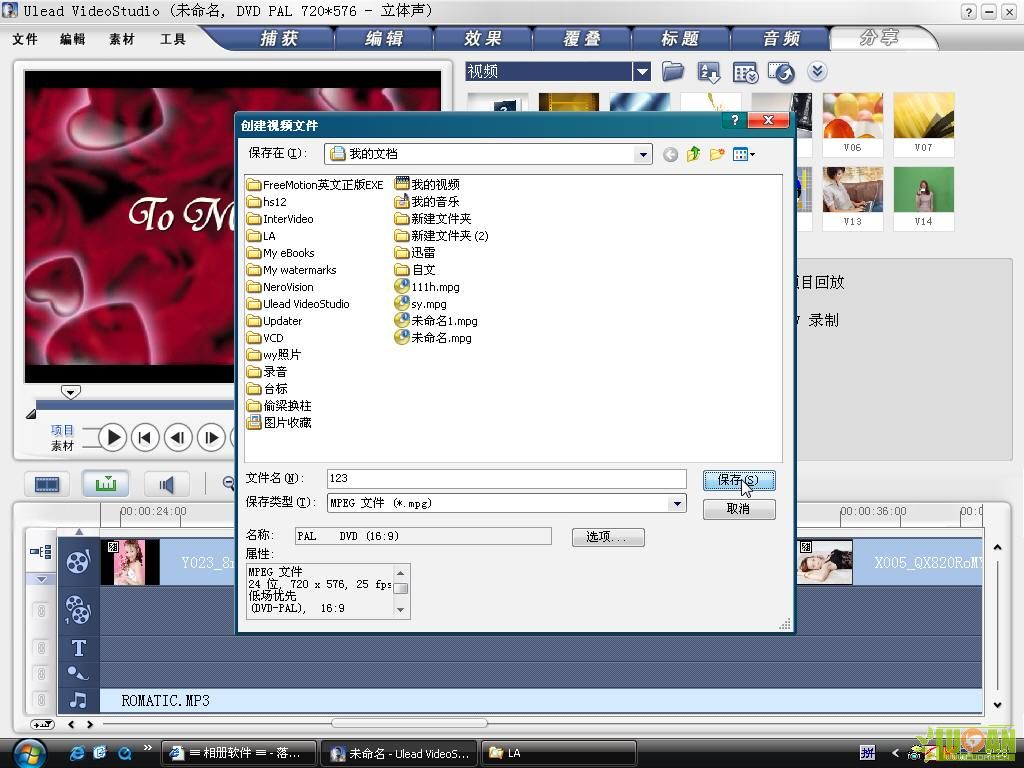Click the timeline horizontal scrollbar thumb
1024x768 pixels.
409,723
